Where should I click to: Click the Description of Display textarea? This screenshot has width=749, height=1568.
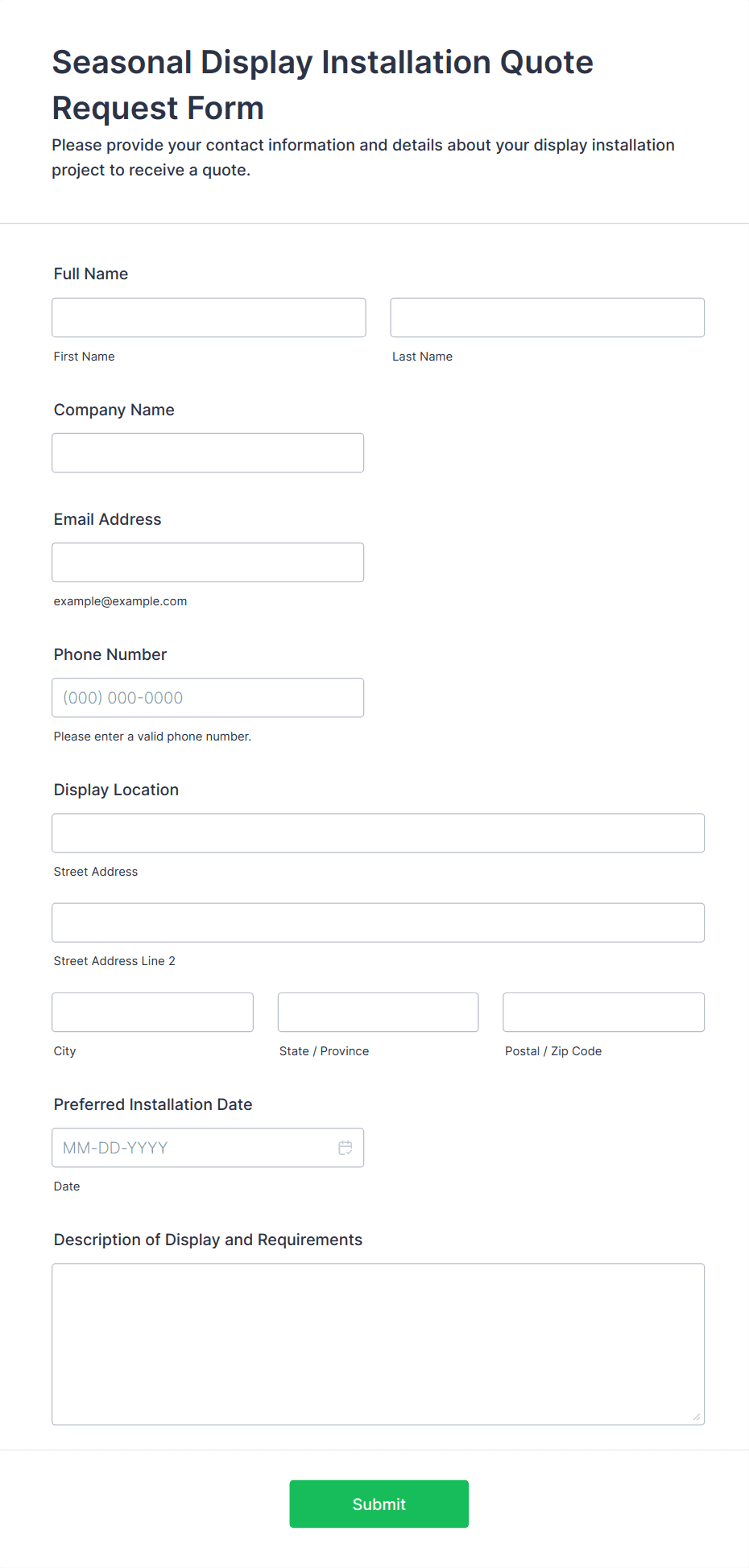point(379,1344)
